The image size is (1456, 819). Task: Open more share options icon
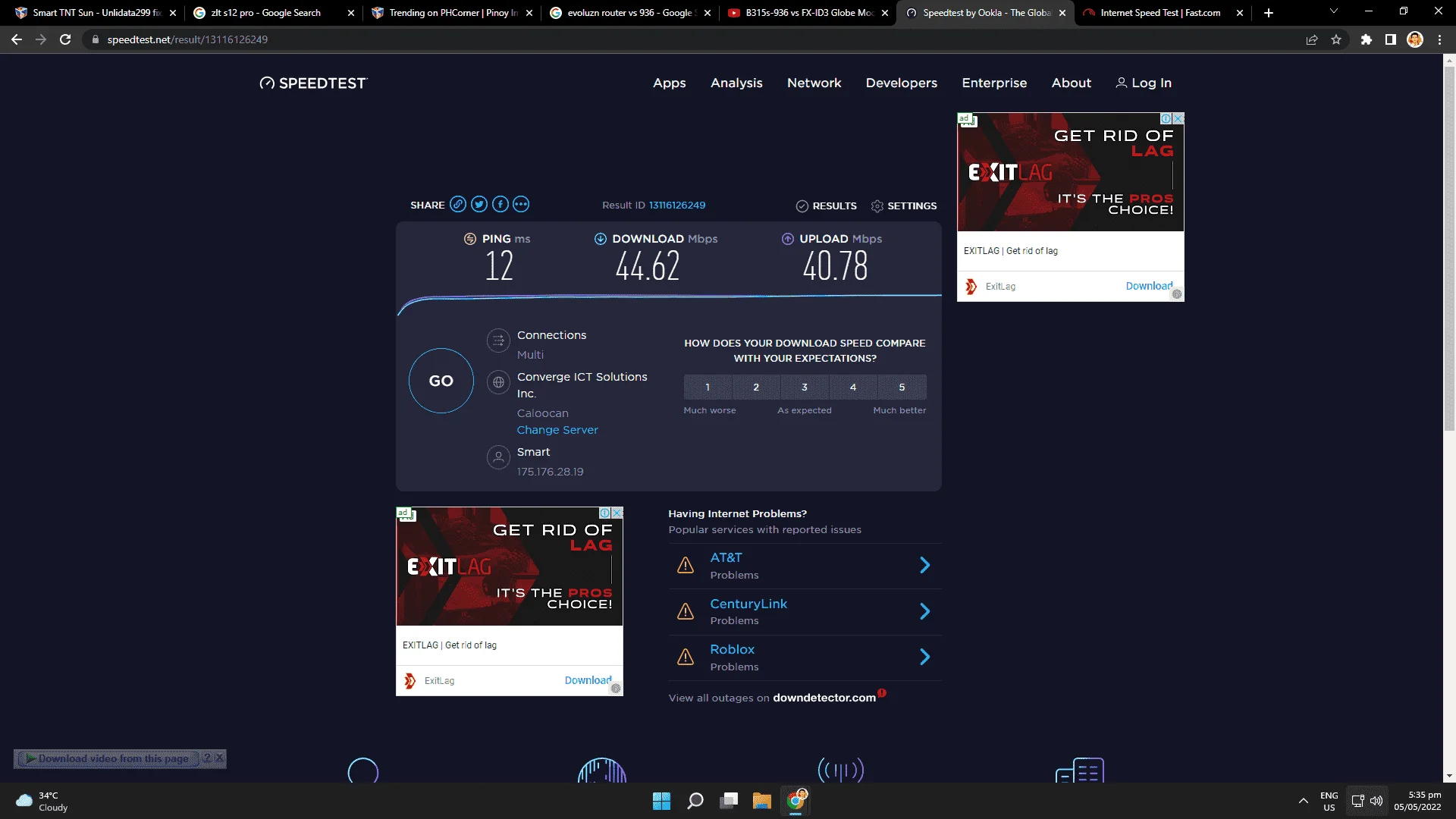click(521, 204)
